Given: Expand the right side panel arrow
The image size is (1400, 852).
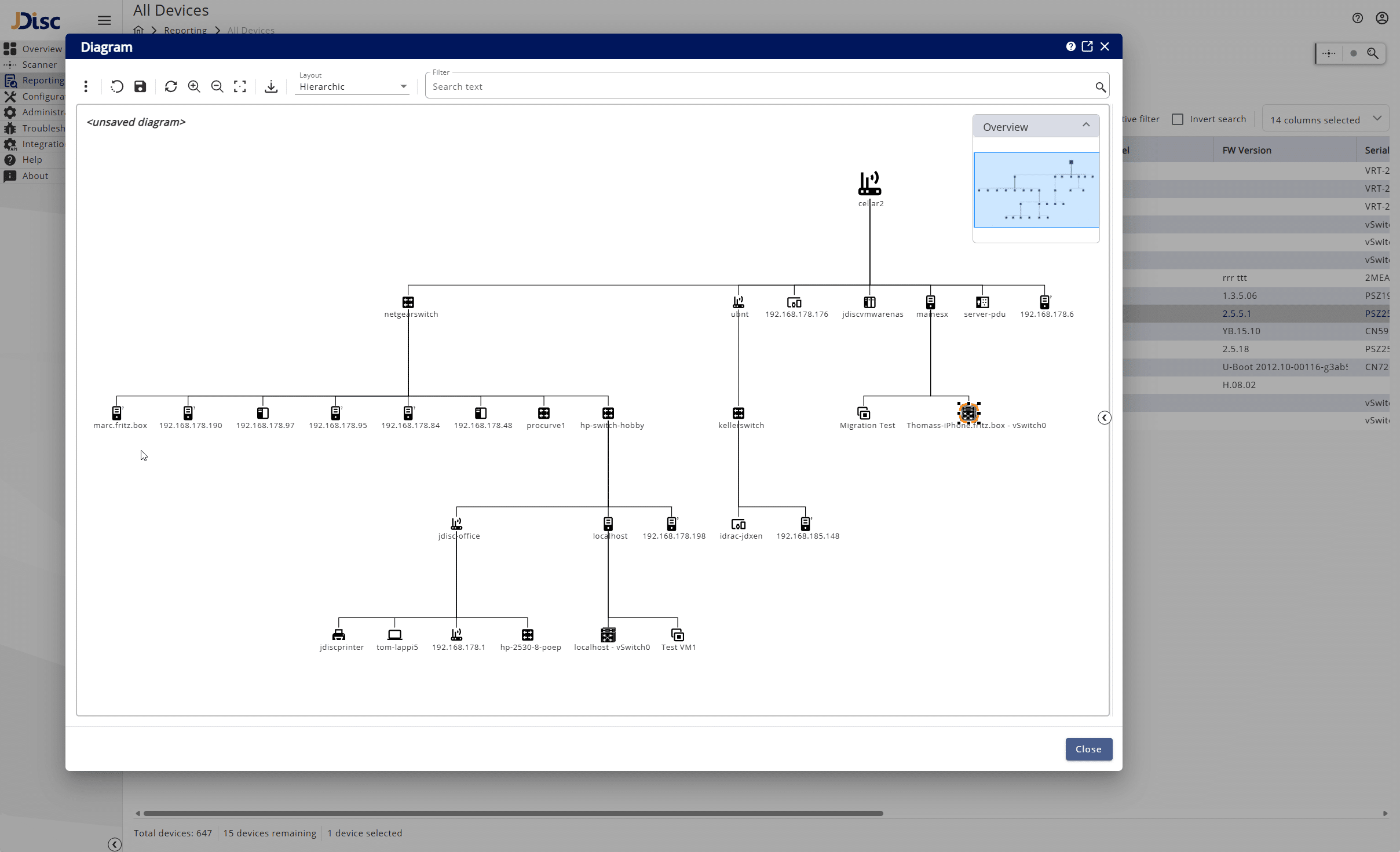Looking at the screenshot, I should (x=1104, y=418).
